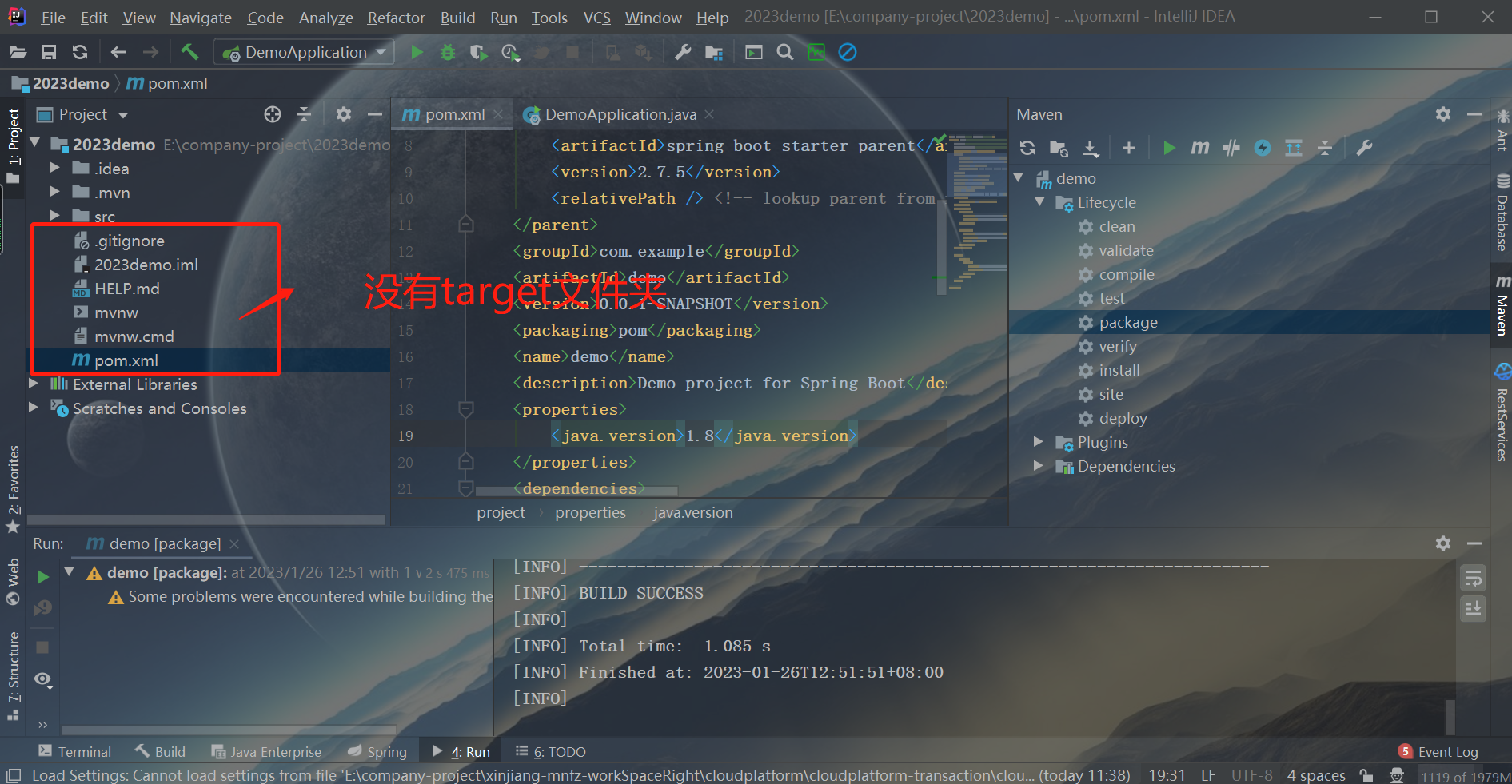The image size is (1512, 784).
Task: Toggle Skip Tests mode in Maven toolbar
Action: (x=1263, y=148)
